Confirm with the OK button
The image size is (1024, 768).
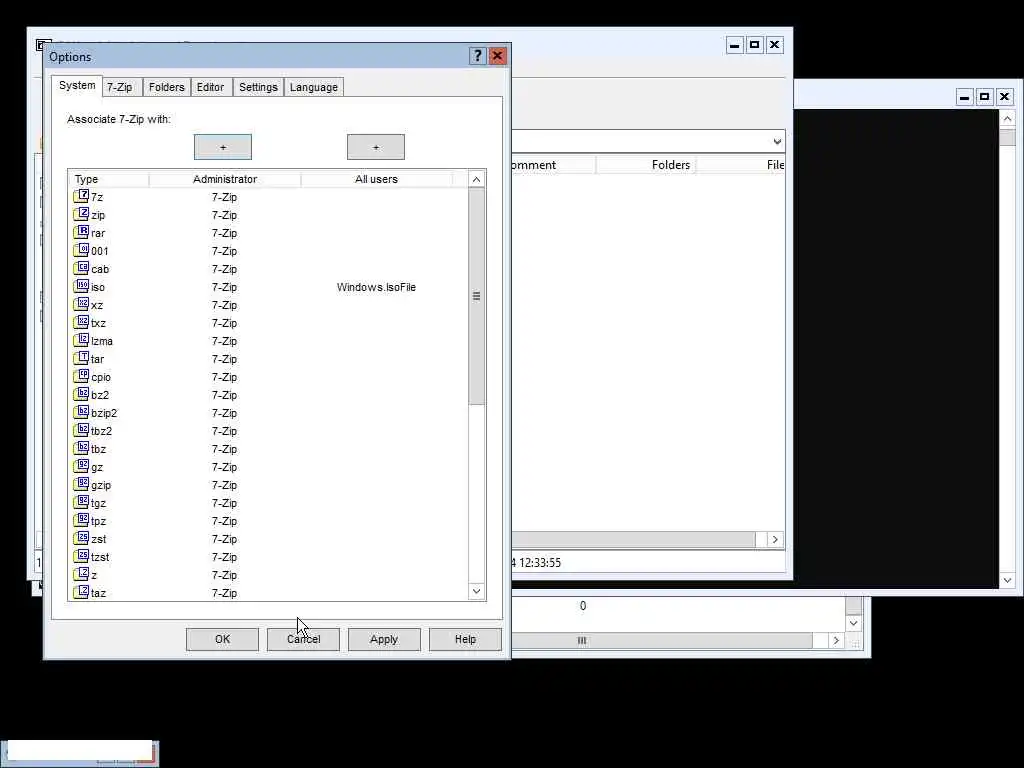coord(222,639)
